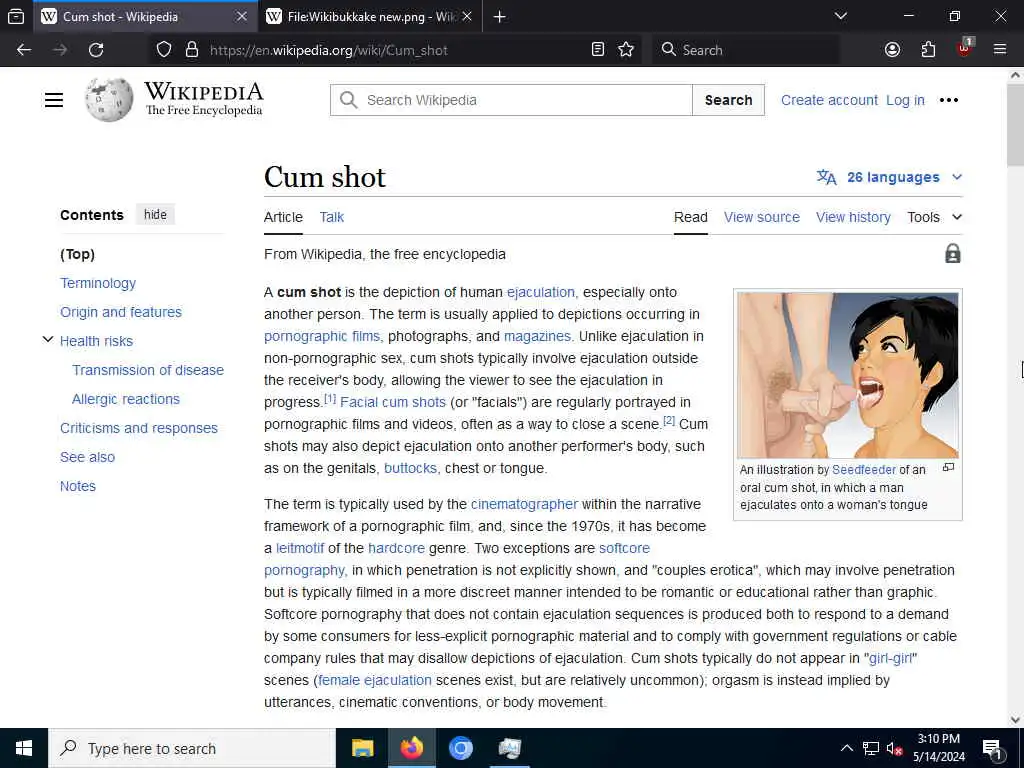
Task: Go back using browser back arrow
Action: point(24,50)
